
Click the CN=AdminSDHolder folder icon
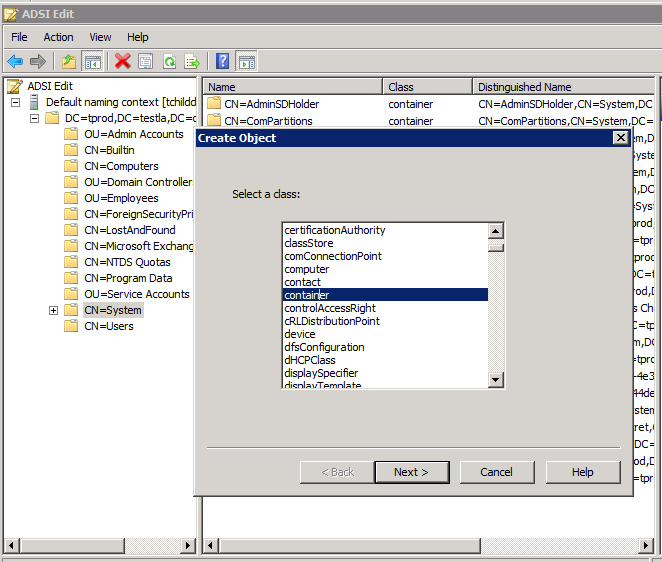[x=214, y=103]
